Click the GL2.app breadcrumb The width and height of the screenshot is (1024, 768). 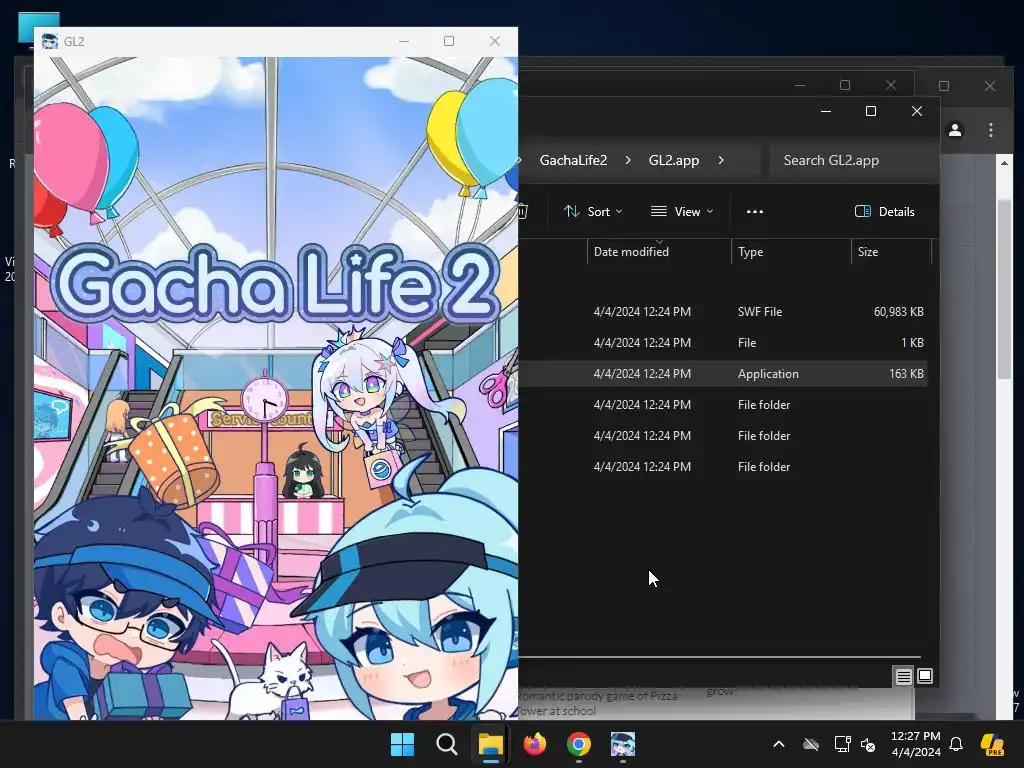[x=674, y=160]
